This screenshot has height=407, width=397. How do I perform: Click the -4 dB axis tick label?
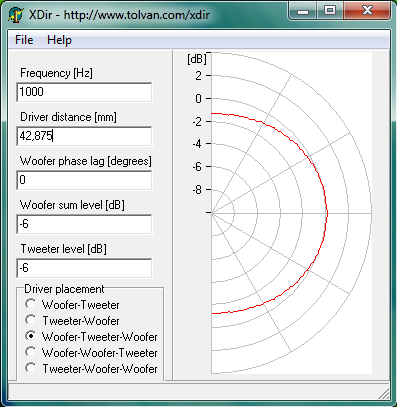click(197, 144)
